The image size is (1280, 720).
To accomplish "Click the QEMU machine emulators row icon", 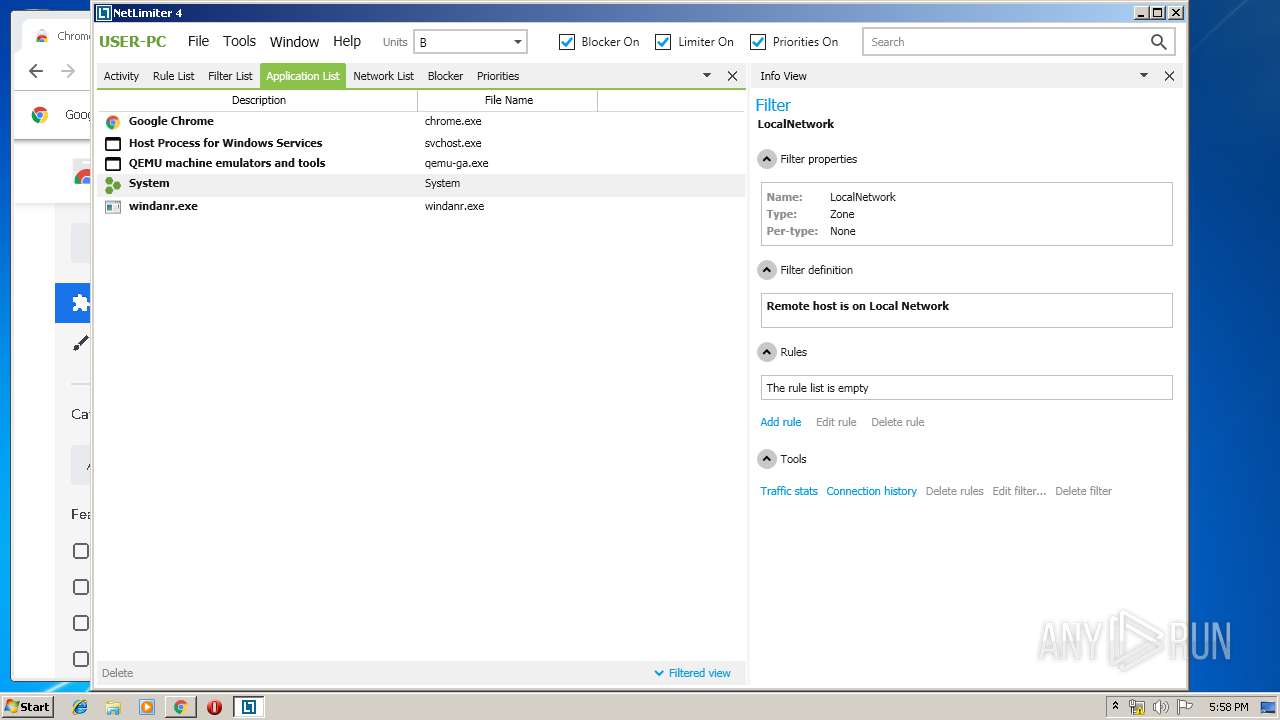I will [113, 164].
